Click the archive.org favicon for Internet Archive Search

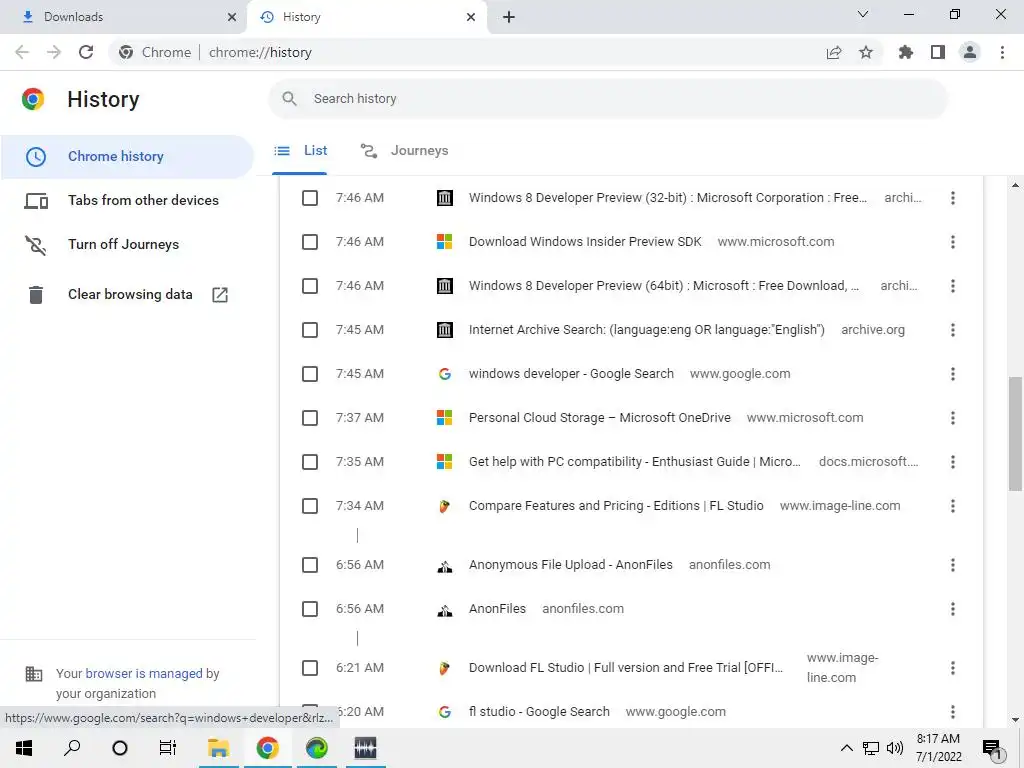pos(445,330)
